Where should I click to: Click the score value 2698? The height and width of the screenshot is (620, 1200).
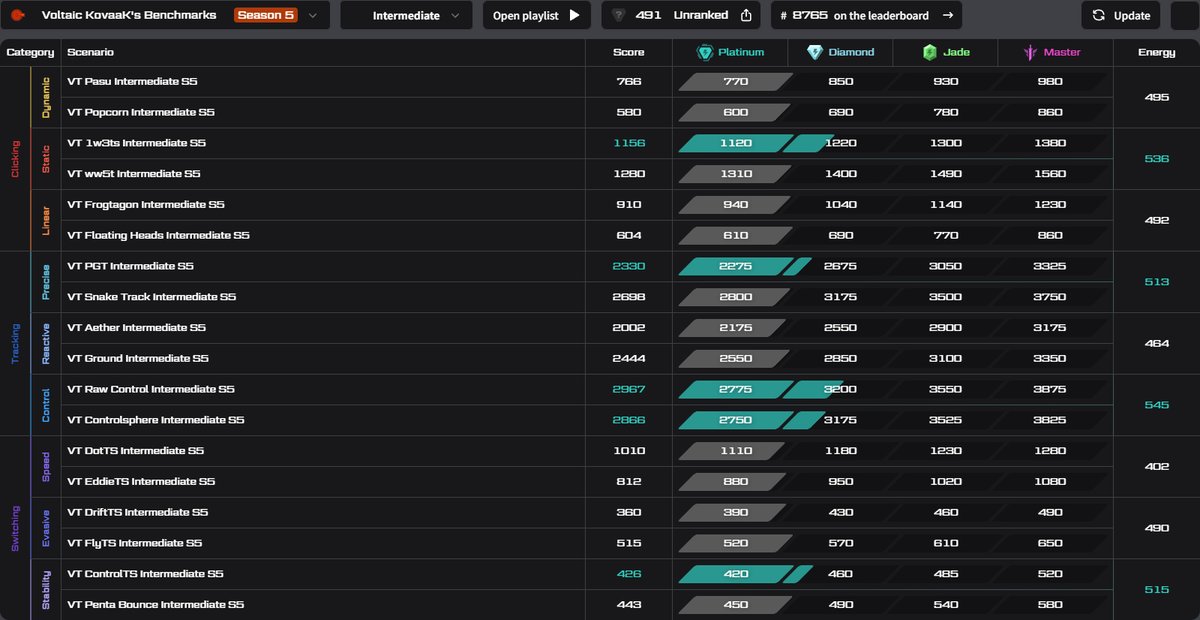point(629,297)
